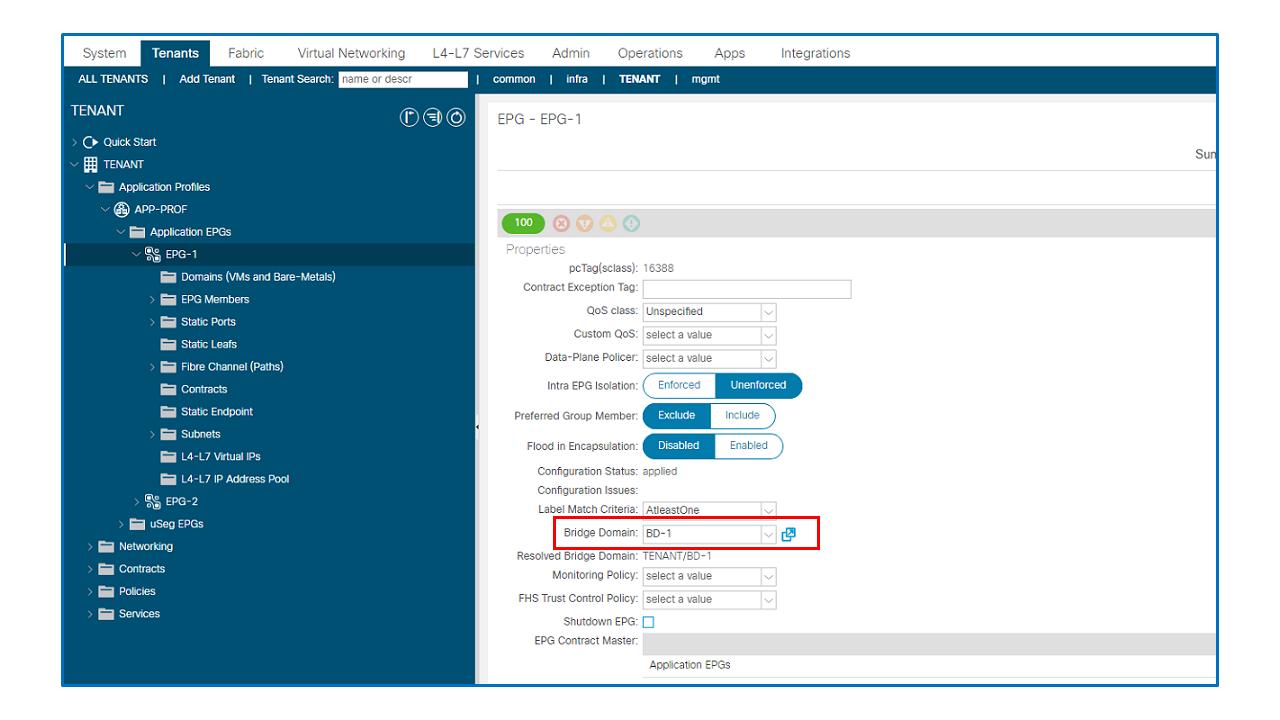Click the orange major faults icon
This screenshot has height=720, width=1280.
tap(585, 223)
